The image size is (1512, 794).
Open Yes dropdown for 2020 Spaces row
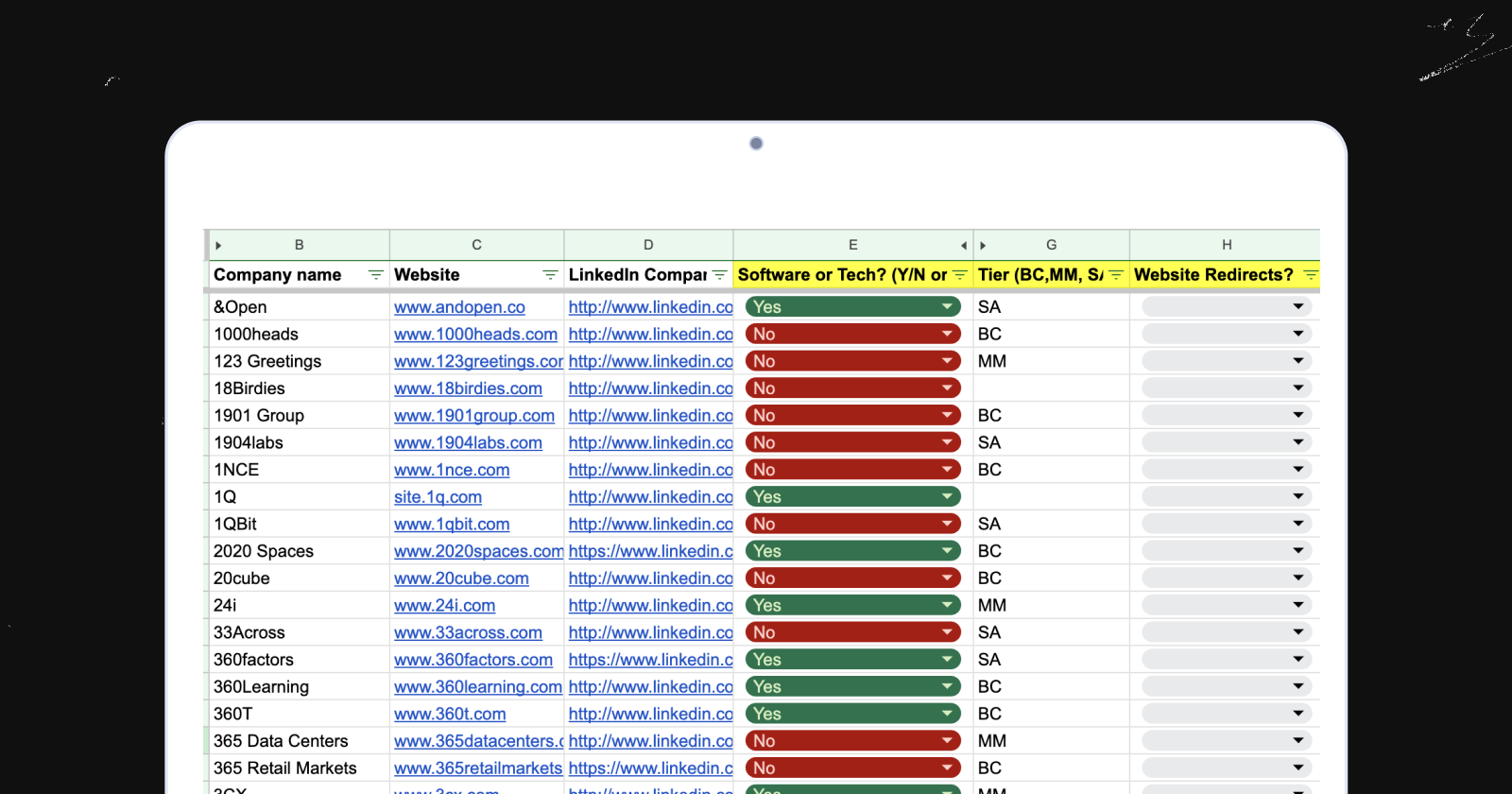pyautogui.click(x=852, y=551)
